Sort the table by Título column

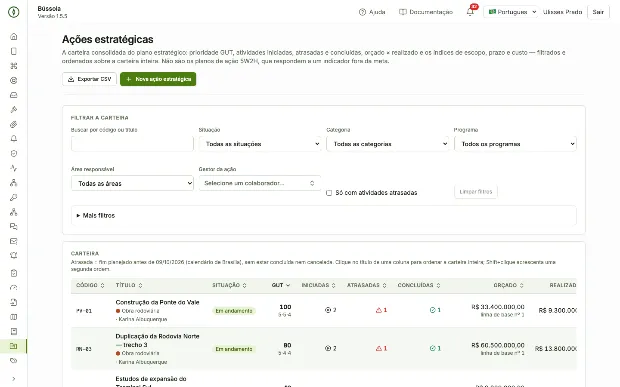(129, 285)
